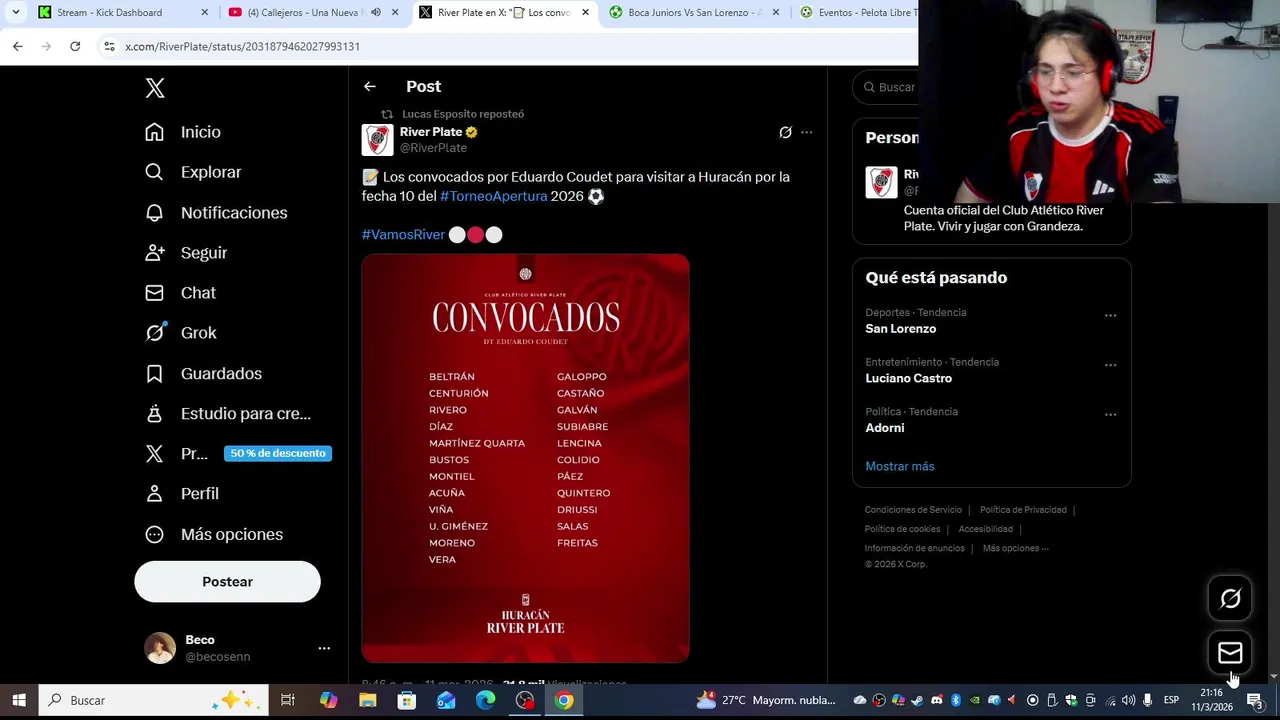Open account menu dots next to Beco

coord(324,648)
